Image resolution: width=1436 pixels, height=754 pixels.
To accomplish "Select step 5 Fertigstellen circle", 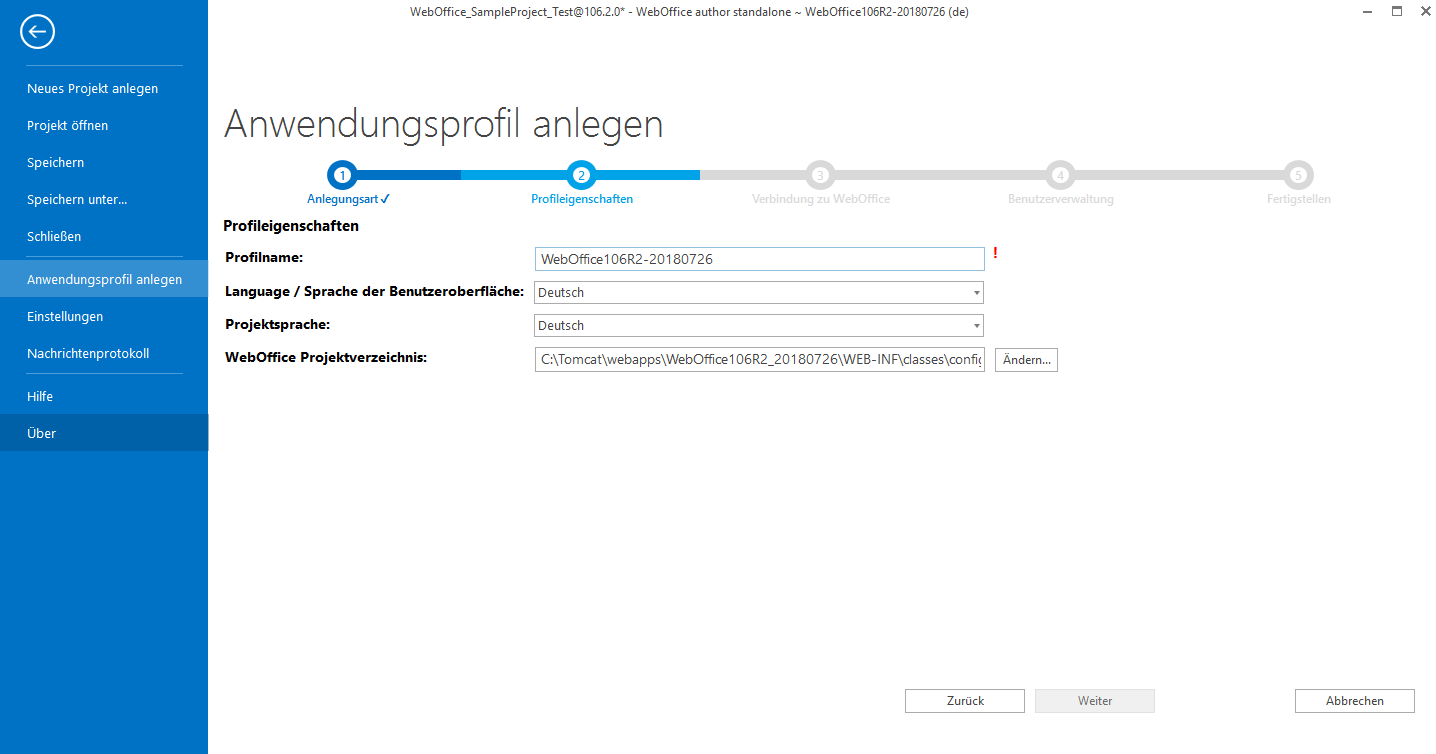I will [1298, 174].
